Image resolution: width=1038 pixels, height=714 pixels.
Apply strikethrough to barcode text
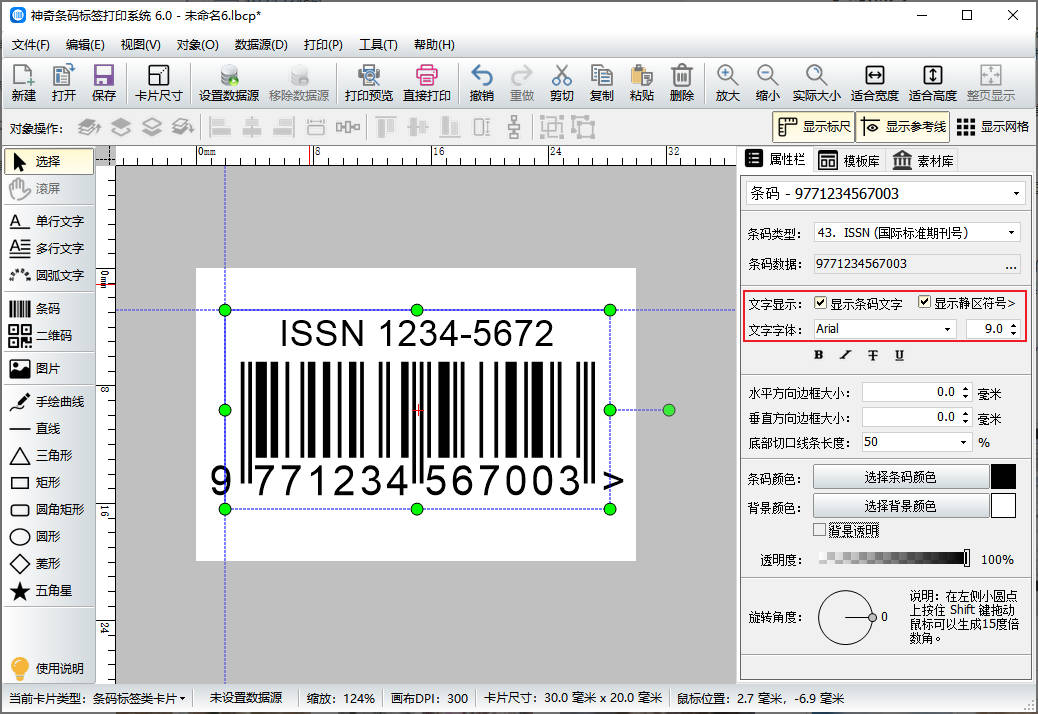873,355
